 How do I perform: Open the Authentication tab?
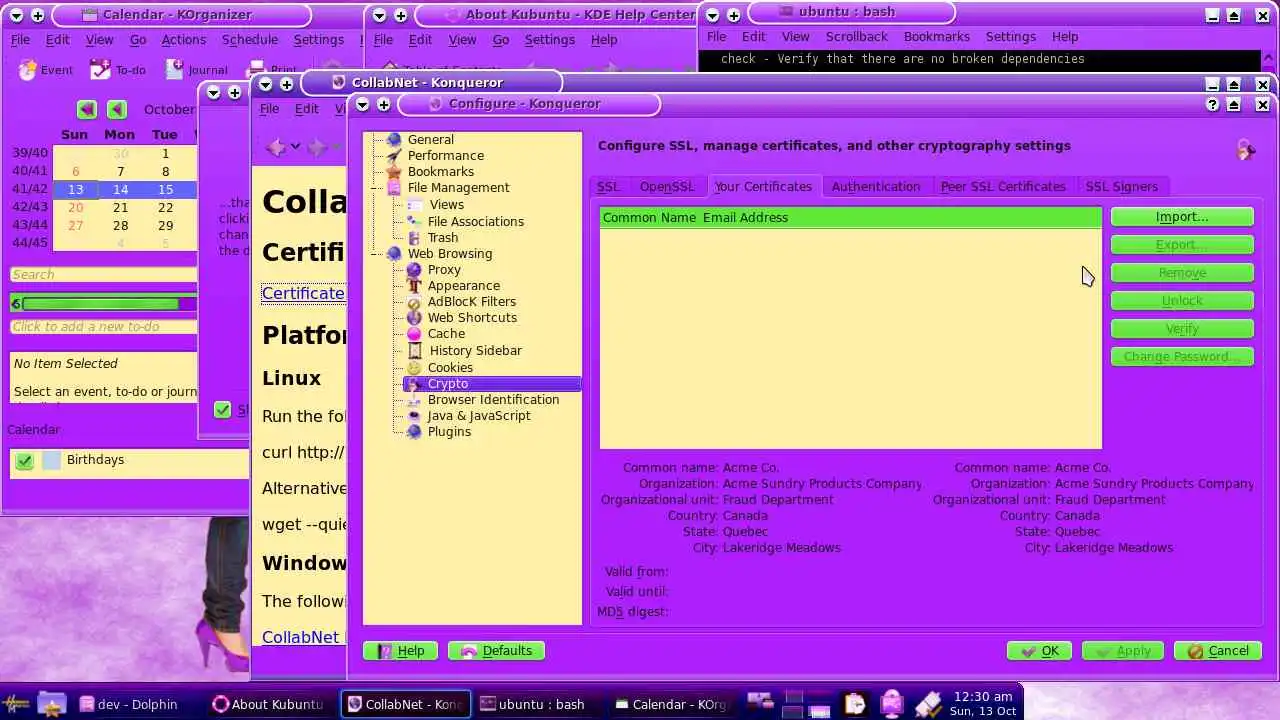pyautogui.click(x=876, y=186)
